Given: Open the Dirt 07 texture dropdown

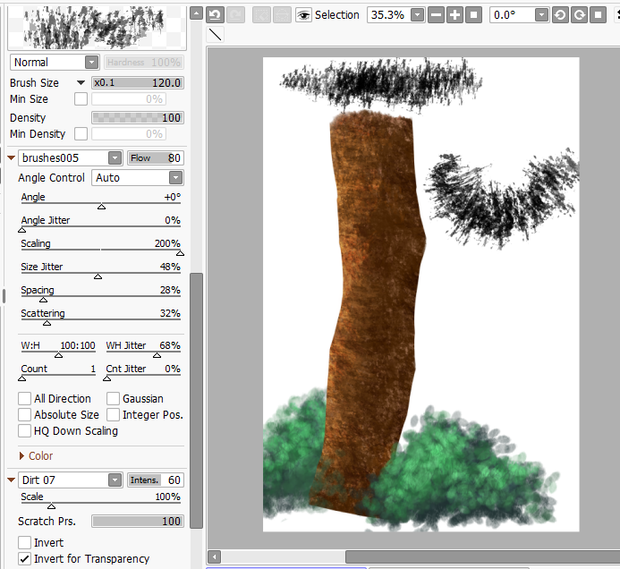Looking at the screenshot, I should [x=70, y=480].
